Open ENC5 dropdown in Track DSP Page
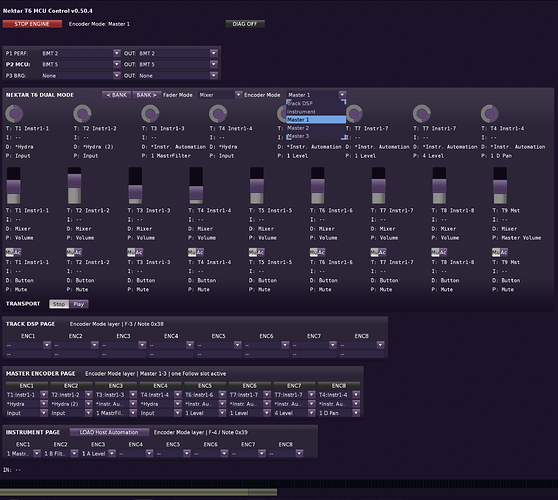 (219, 345)
